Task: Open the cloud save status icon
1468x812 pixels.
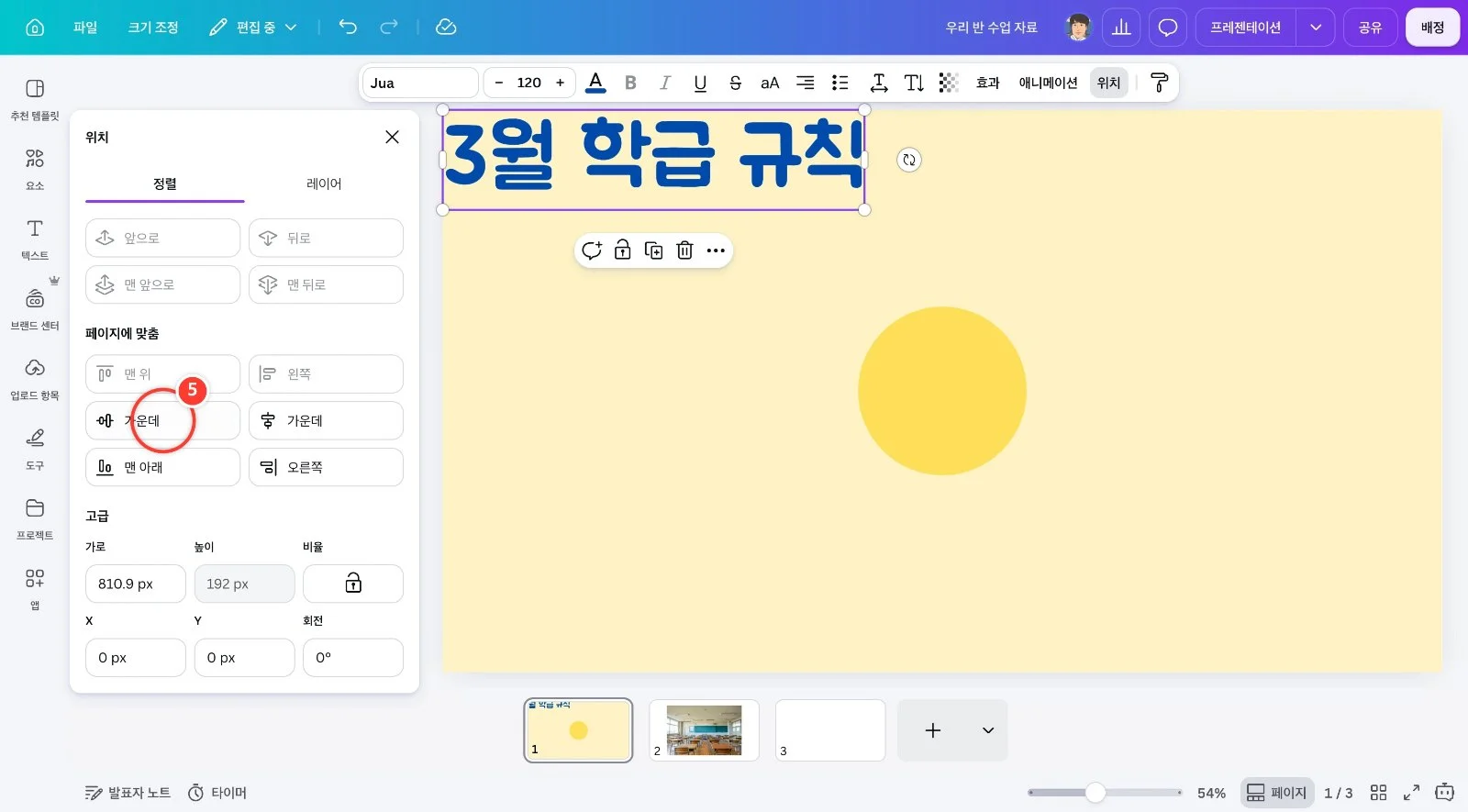Action: click(446, 28)
